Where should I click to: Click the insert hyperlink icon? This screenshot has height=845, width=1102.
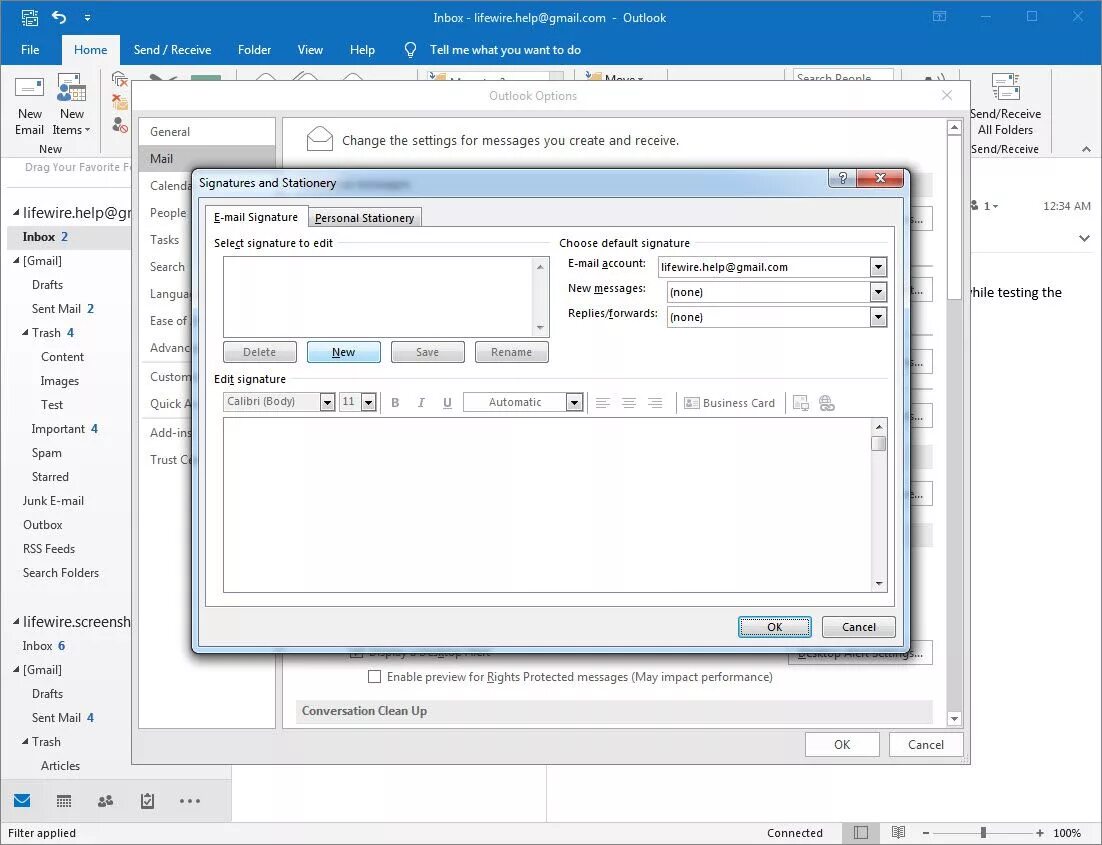click(826, 403)
